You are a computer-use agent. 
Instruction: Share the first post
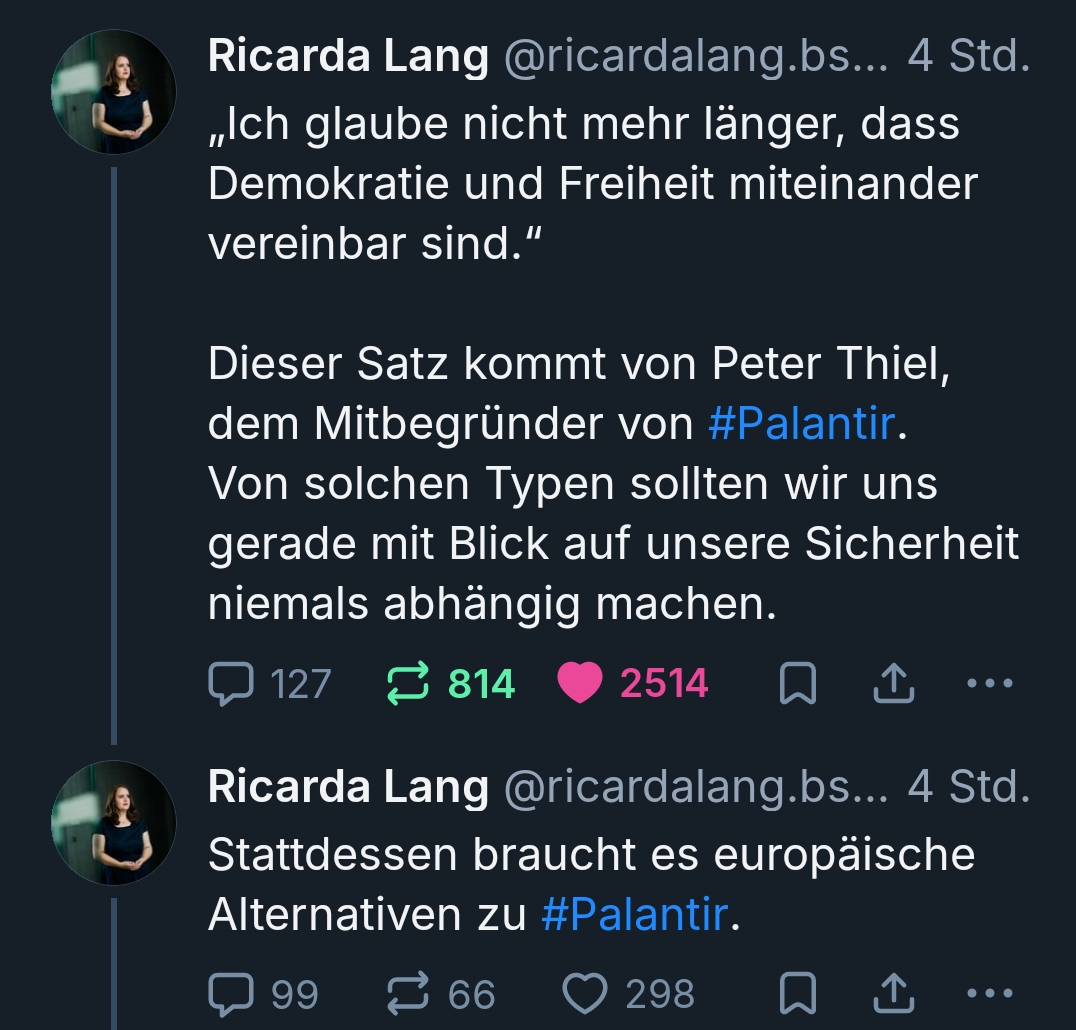click(x=893, y=685)
